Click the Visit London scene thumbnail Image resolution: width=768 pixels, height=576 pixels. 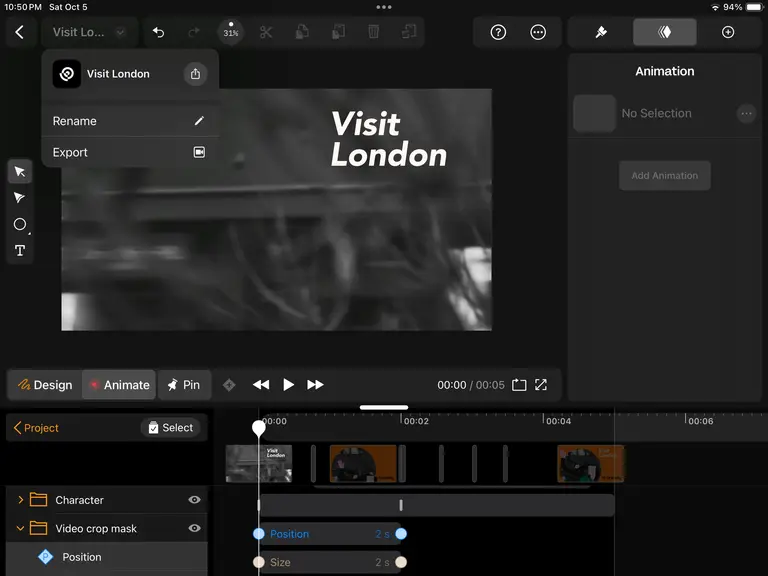point(259,463)
